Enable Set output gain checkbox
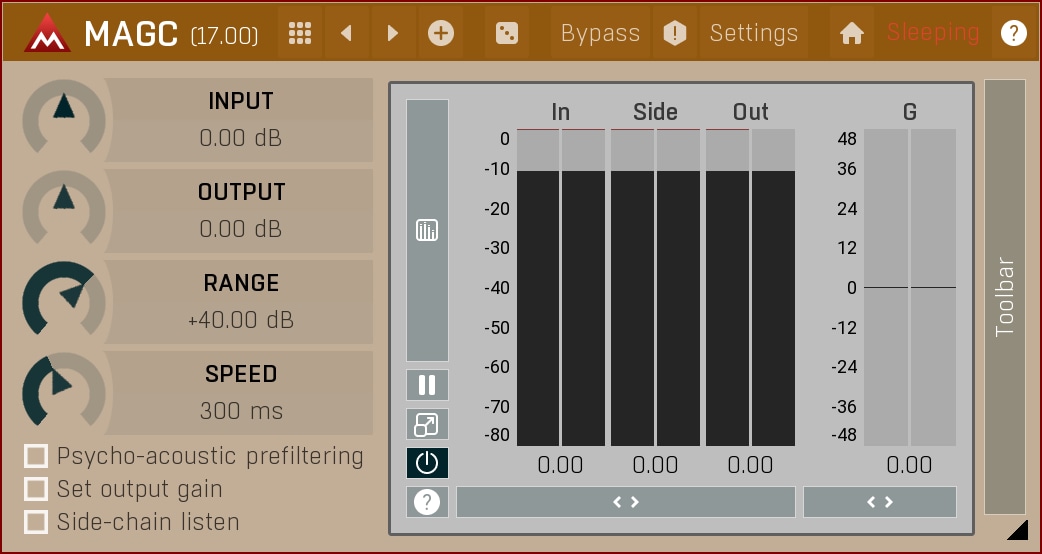This screenshot has height=554, width=1042. (37, 489)
